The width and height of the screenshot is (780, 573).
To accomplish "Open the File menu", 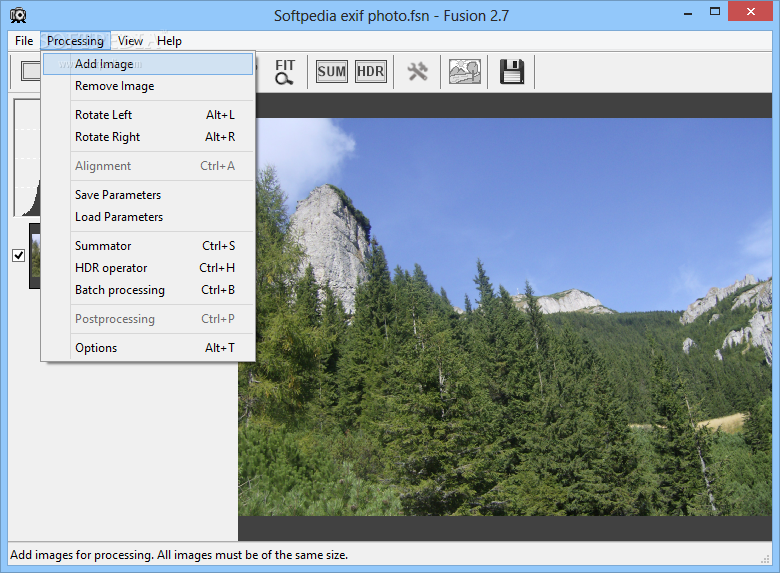I will click(x=24, y=41).
